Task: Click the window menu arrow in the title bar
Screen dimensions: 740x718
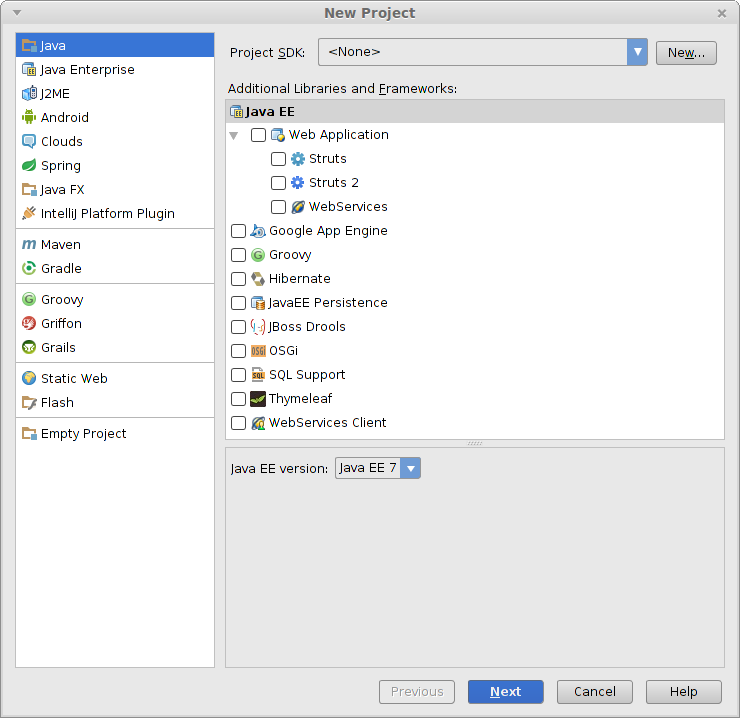Action: 17,13
